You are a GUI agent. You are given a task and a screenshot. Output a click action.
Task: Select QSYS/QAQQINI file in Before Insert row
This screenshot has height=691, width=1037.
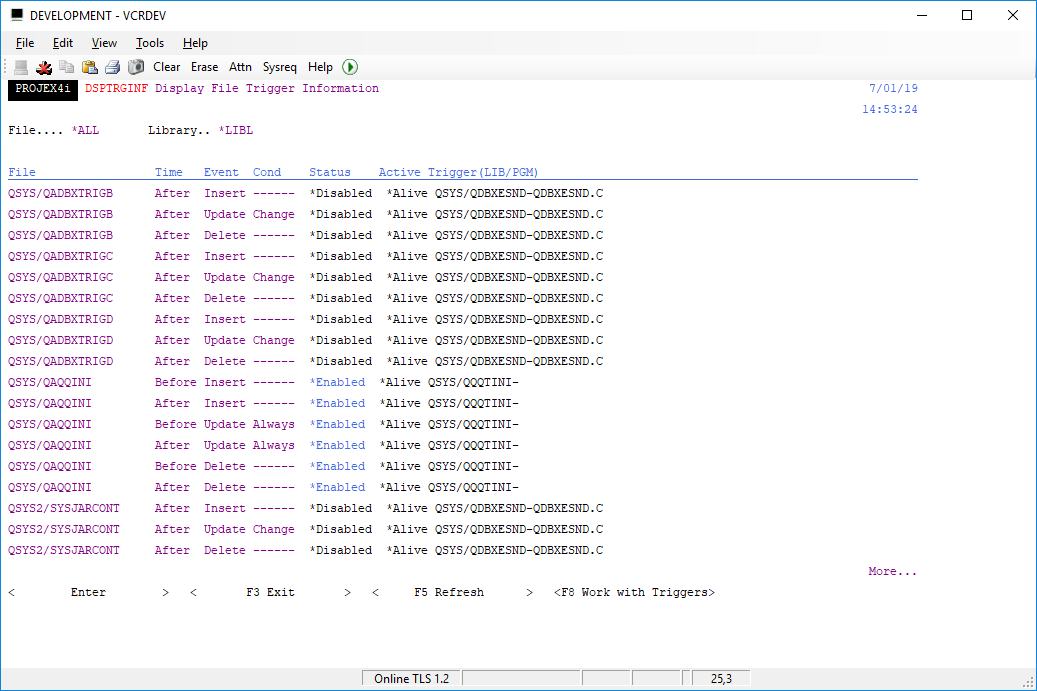pos(50,383)
